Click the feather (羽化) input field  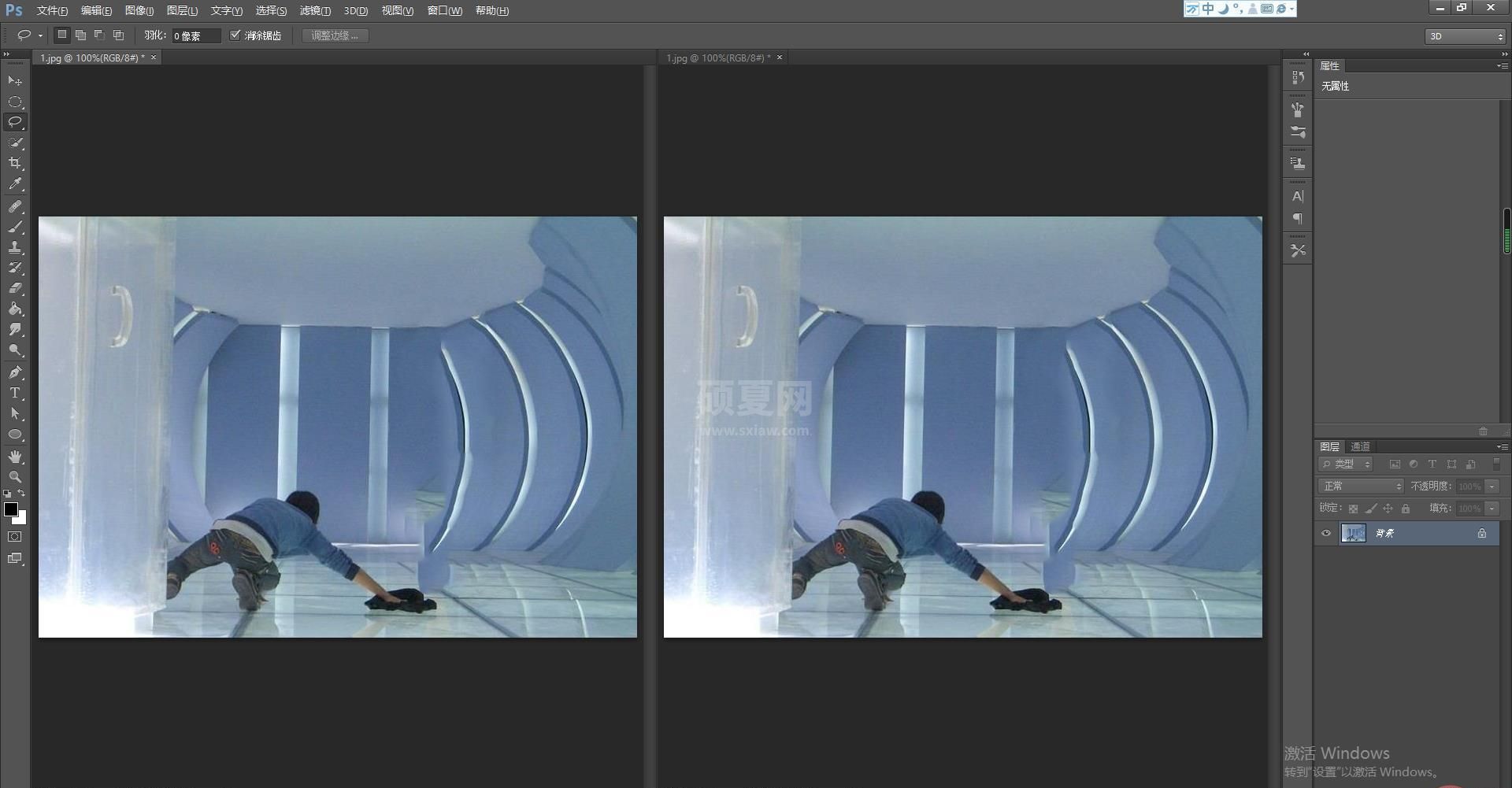196,36
